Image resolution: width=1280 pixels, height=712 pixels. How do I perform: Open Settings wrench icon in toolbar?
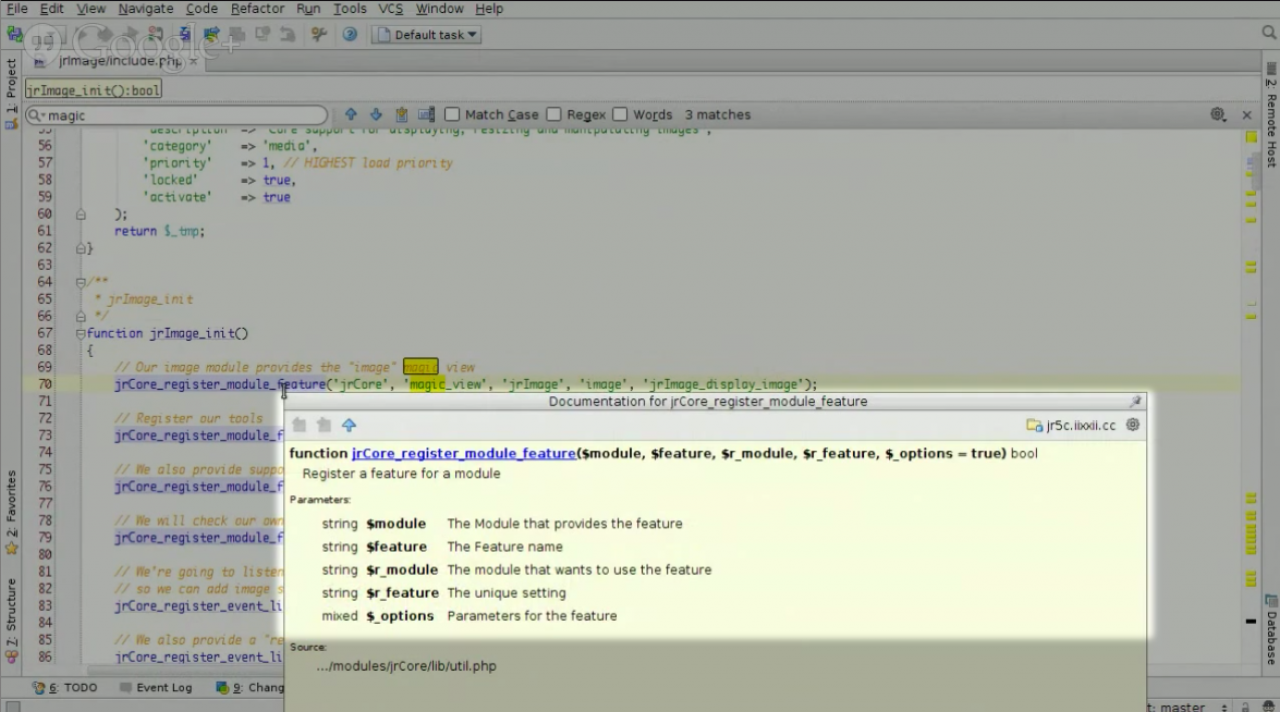click(x=319, y=35)
